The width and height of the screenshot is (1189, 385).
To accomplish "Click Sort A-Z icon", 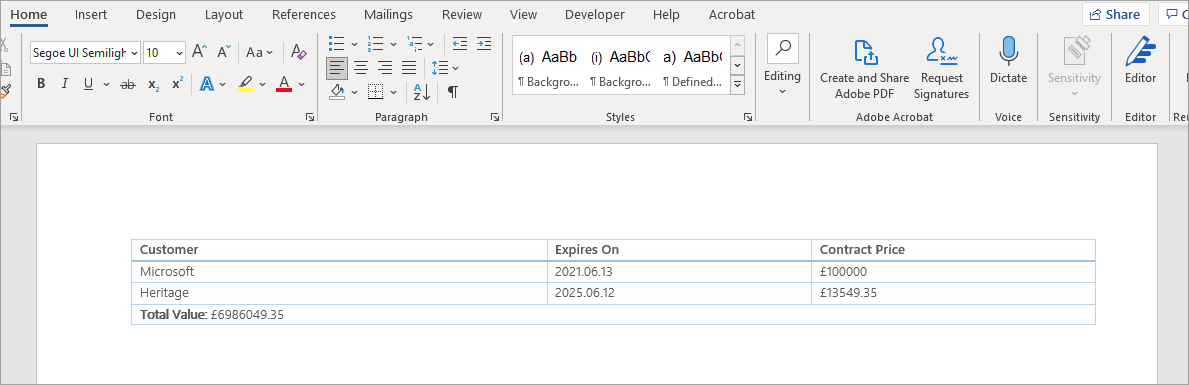I will coord(422,92).
